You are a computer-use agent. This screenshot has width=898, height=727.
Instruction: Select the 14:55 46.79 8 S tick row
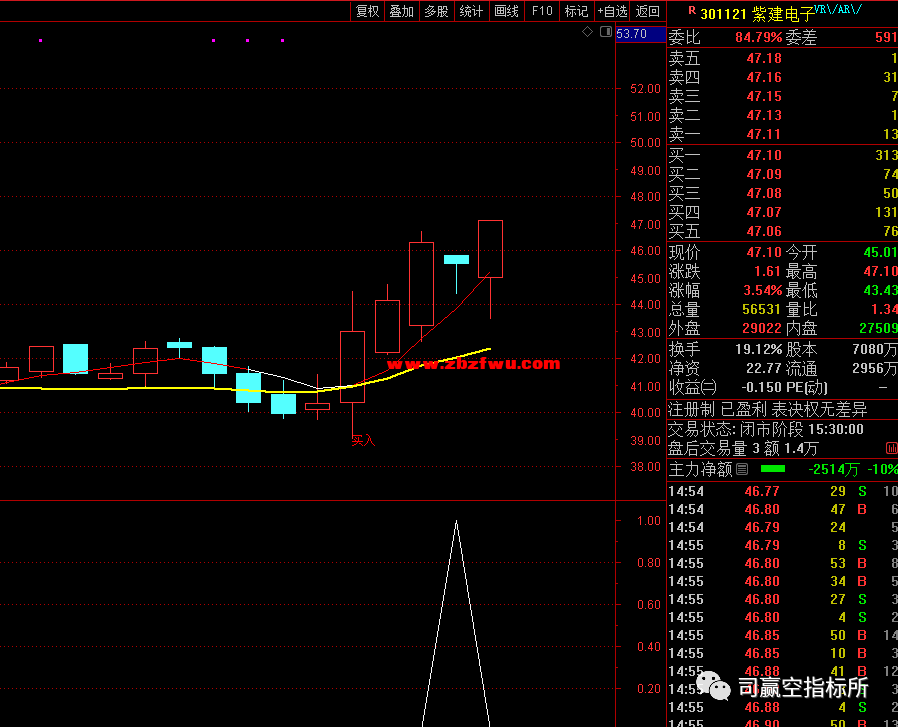coord(782,545)
